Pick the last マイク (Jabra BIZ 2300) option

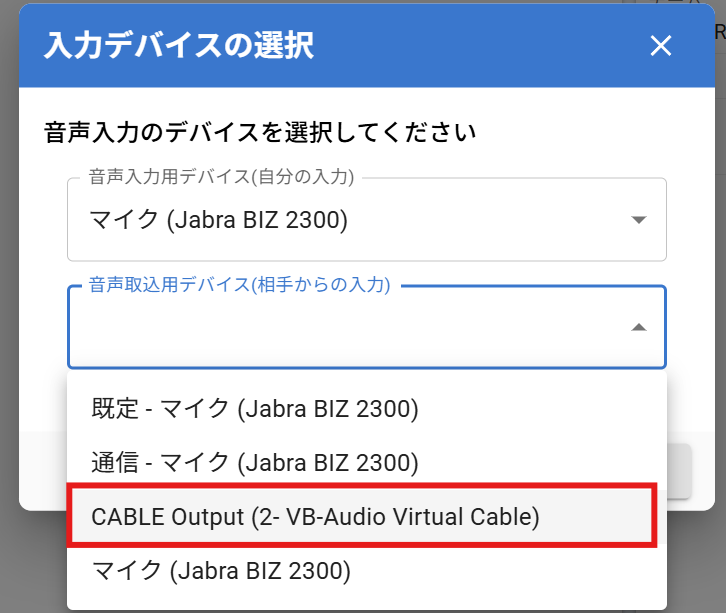pos(220,571)
